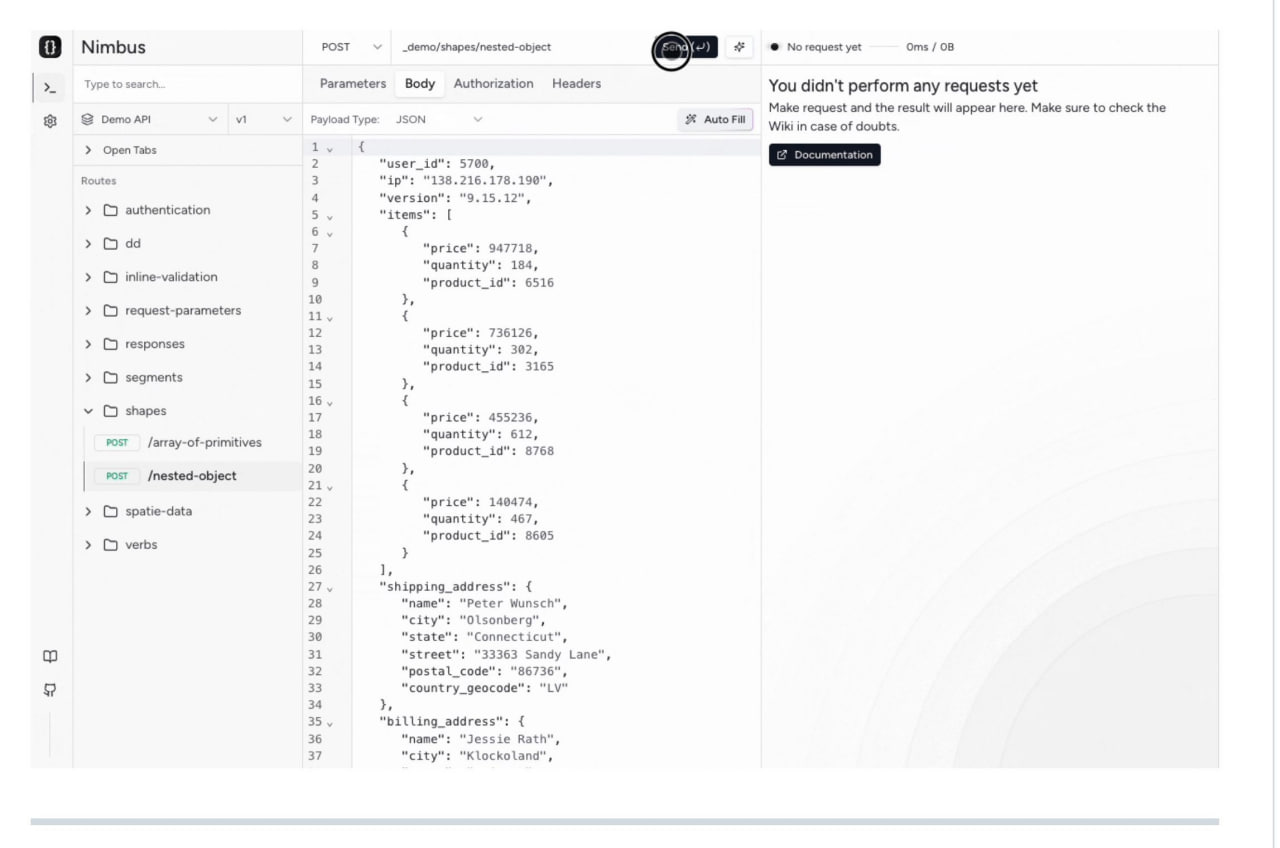
Task: Select the /nested-object route
Action: [192, 476]
